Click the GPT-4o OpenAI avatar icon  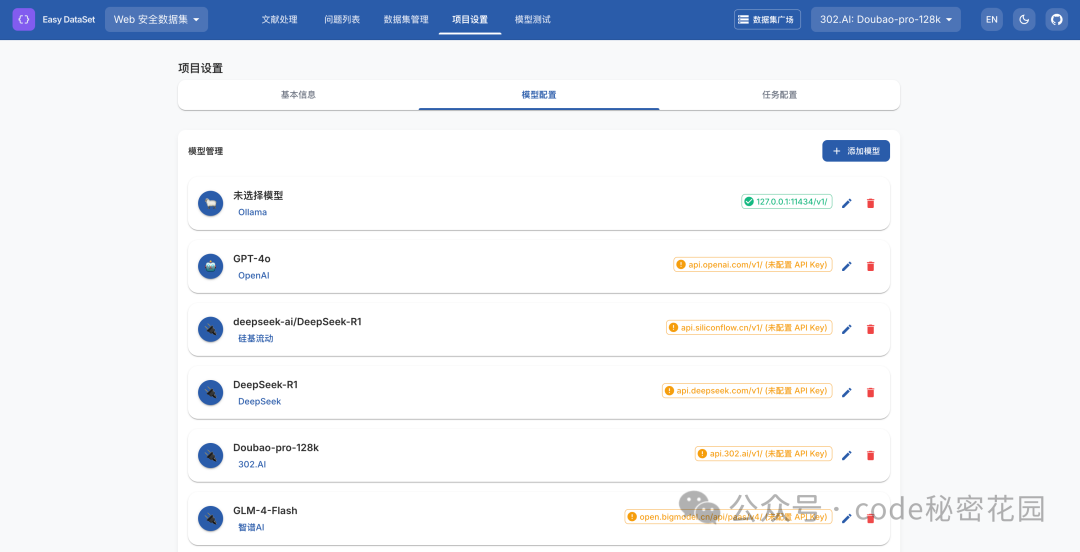[211, 266]
